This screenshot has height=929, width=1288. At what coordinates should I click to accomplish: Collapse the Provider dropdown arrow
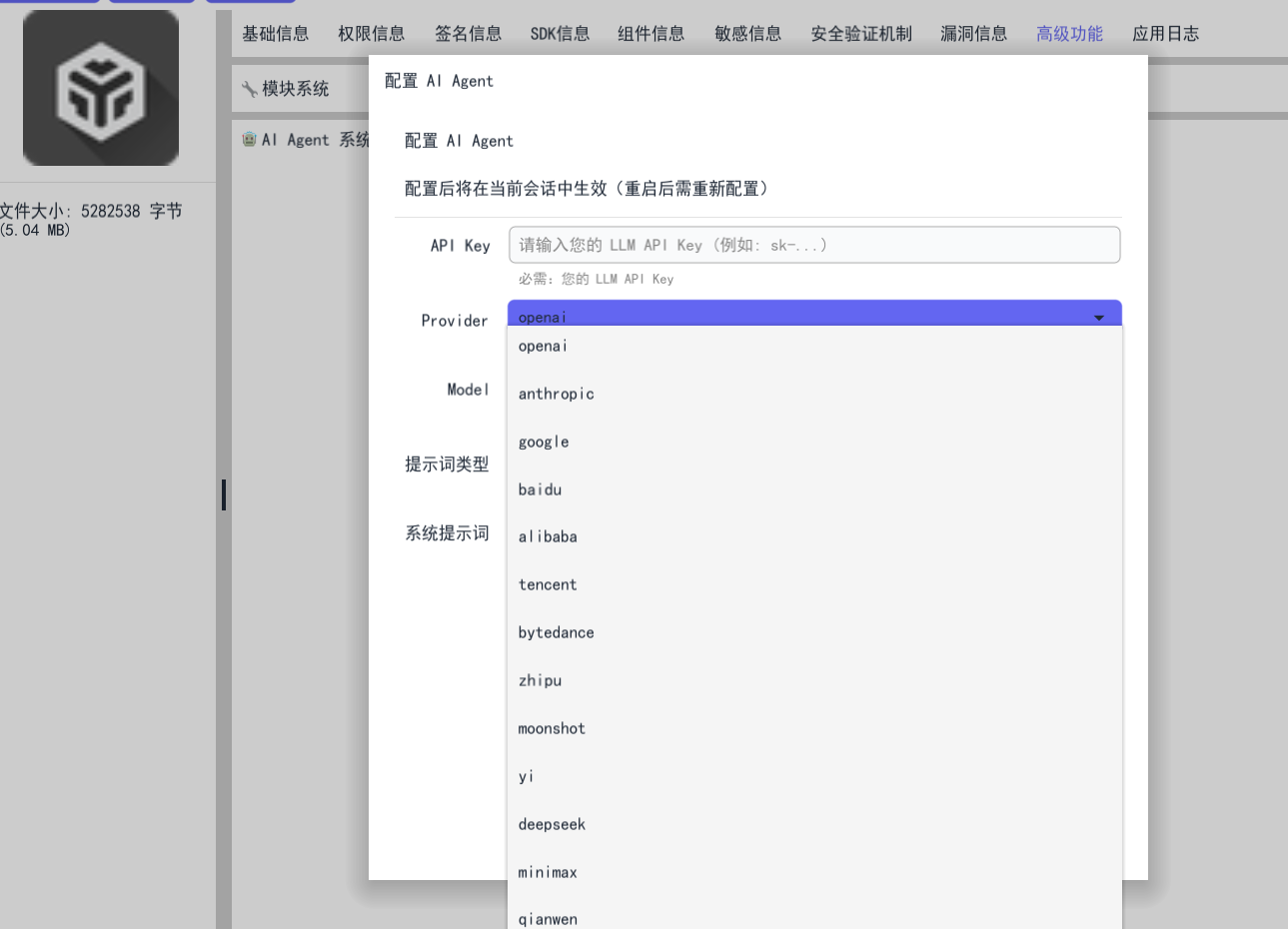pyautogui.click(x=1098, y=317)
